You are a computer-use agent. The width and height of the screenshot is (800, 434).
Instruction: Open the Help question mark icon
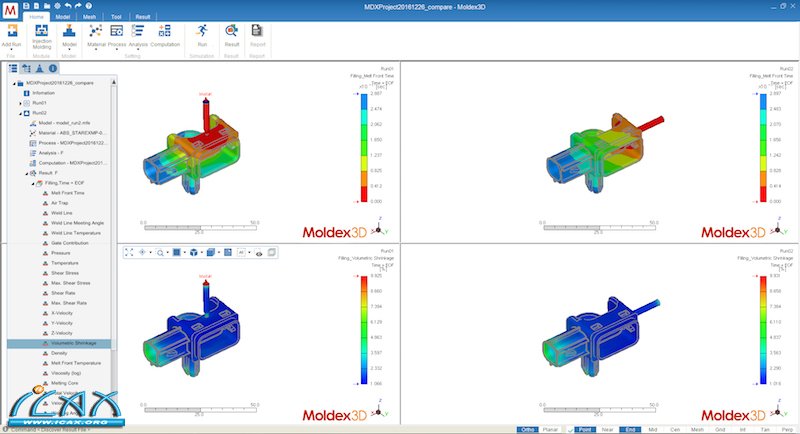(88, 6)
